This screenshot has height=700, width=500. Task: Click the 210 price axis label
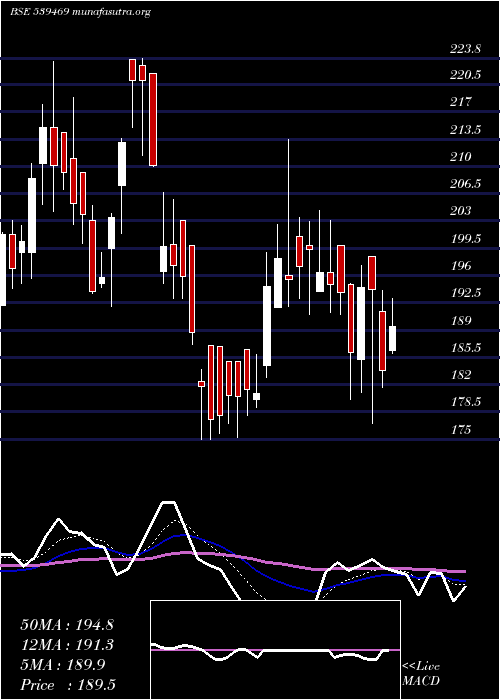click(460, 157)
